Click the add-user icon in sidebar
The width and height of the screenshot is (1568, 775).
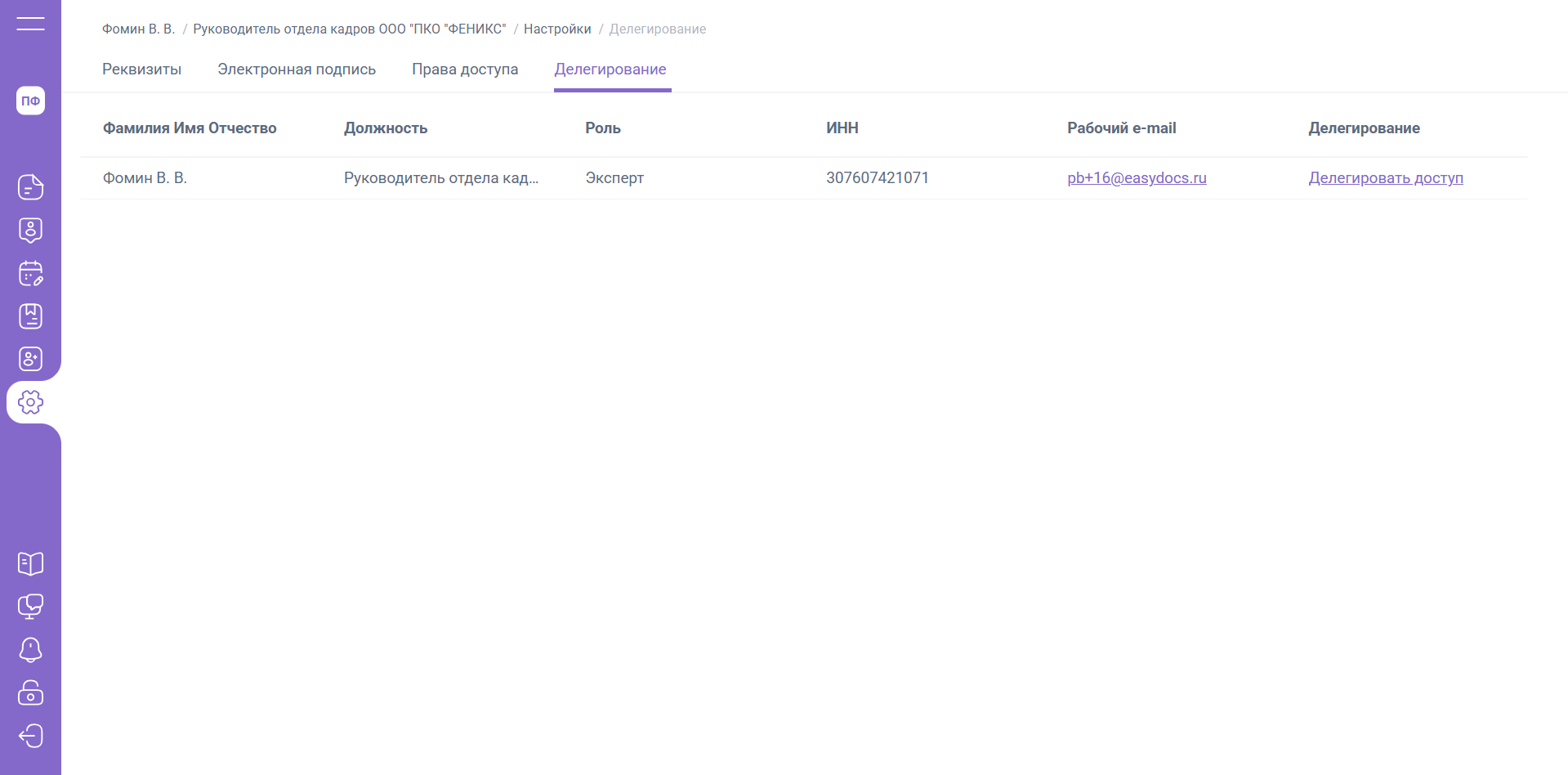pyautogui.click(x=30, y=359)
